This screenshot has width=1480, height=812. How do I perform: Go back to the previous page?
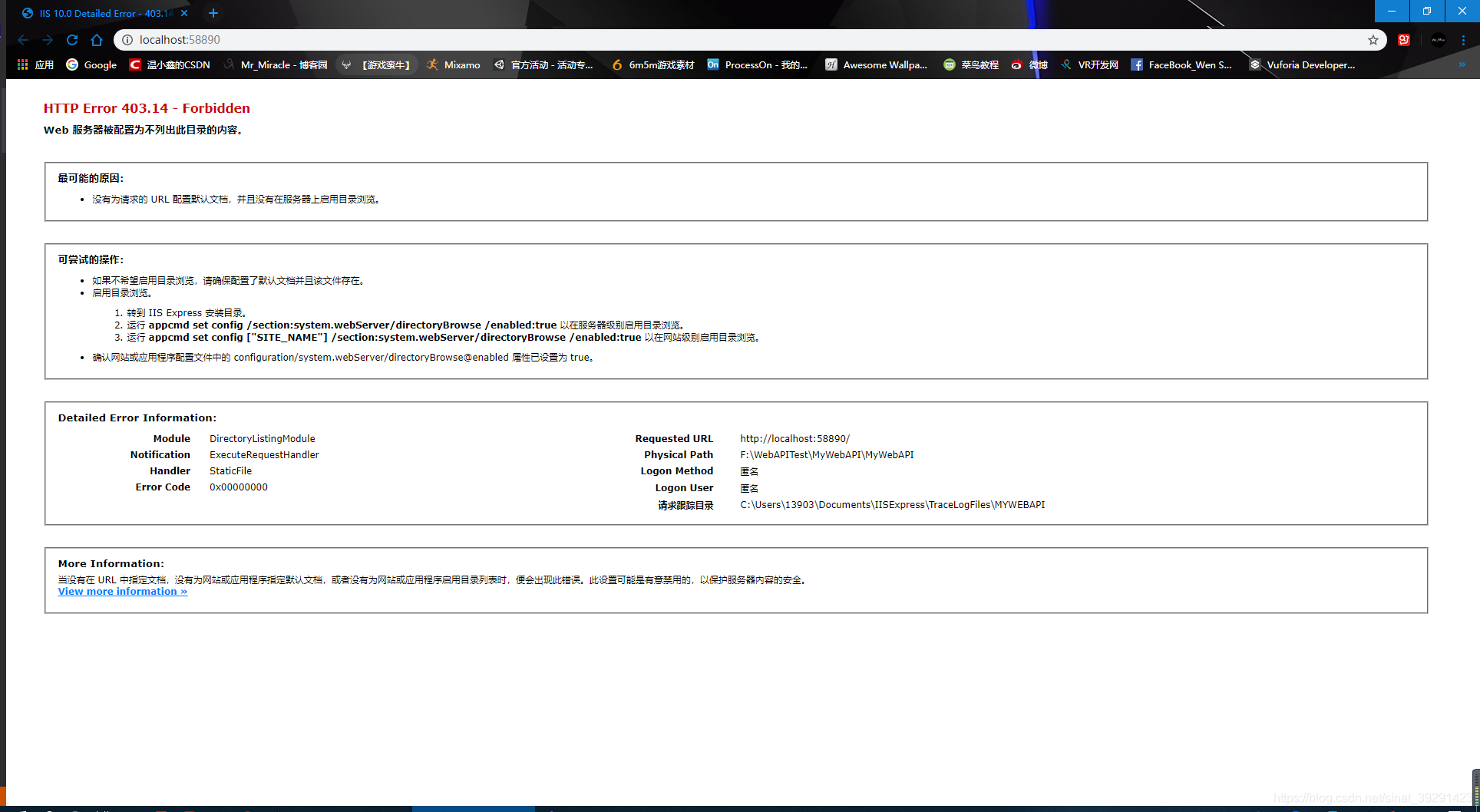[x=23, y=40]
